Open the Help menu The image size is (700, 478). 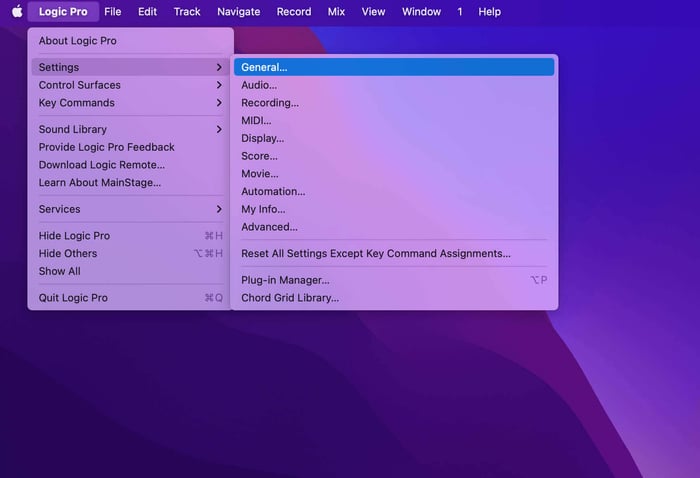(489, 12)
